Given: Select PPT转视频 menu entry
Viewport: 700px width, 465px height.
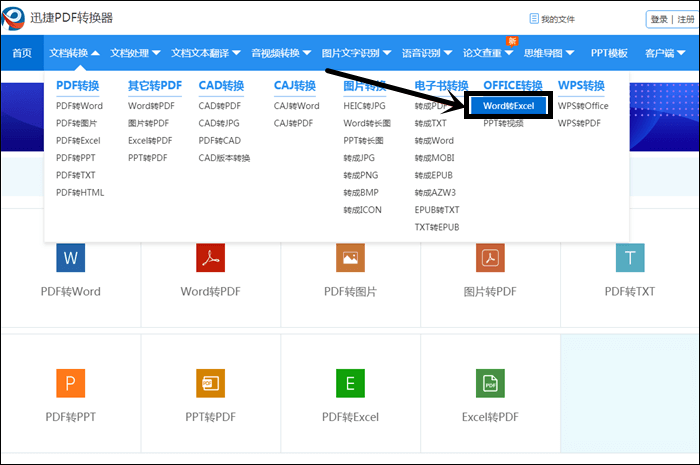Looking at the screenshot, I should pos(503,123).
